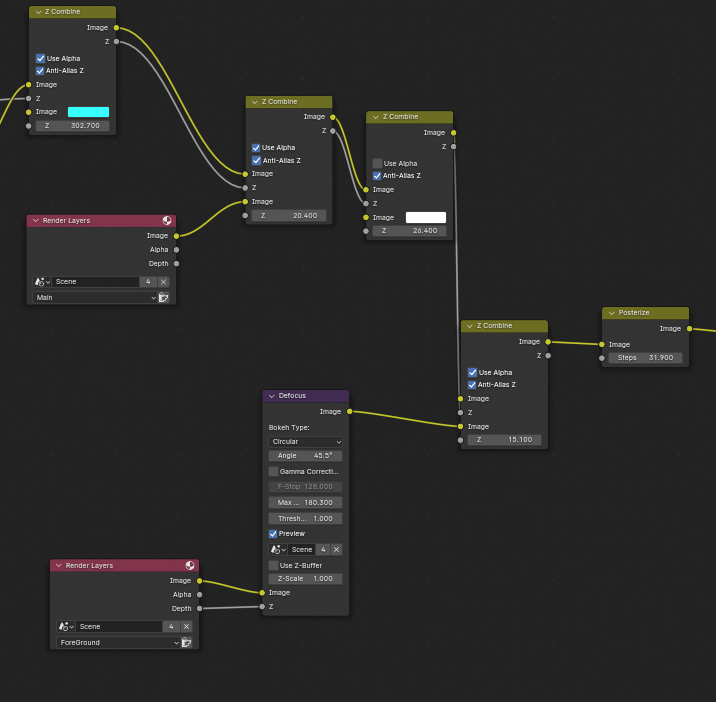Image resolution: width=716 pixels, height=702 pixels.
Task: Turn on Gamma Correction in Defocus node
Action: (273, 471)
